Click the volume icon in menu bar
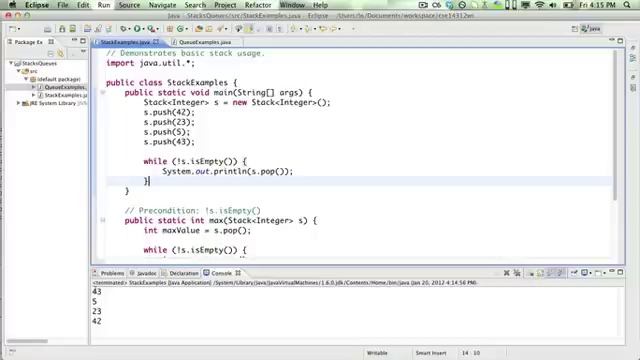The height and width of the screenshot is (360, 640). [x=553, y=5]
